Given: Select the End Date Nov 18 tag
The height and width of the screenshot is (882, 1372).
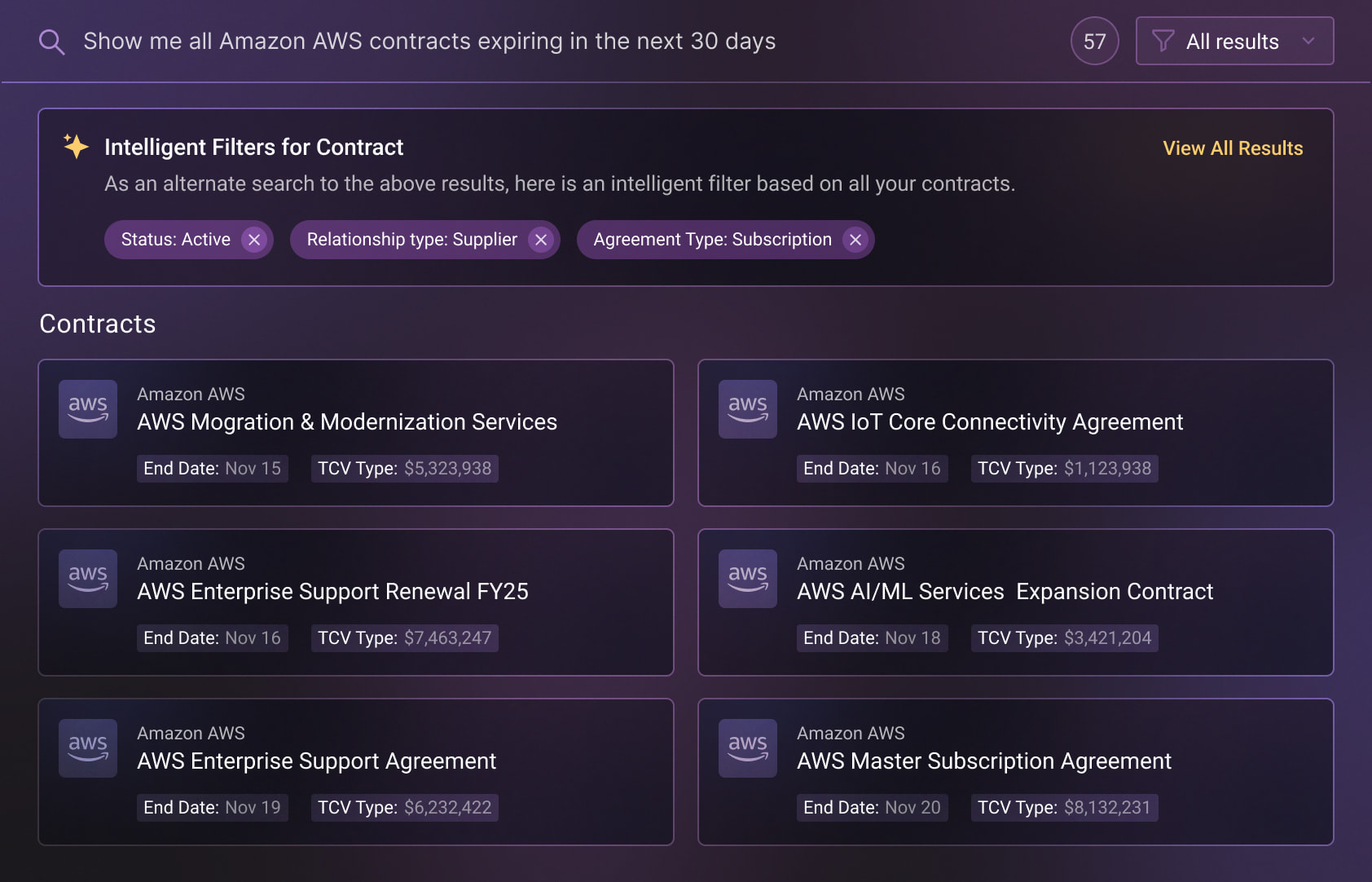Looking at the screenshot, I should (872, 638).
